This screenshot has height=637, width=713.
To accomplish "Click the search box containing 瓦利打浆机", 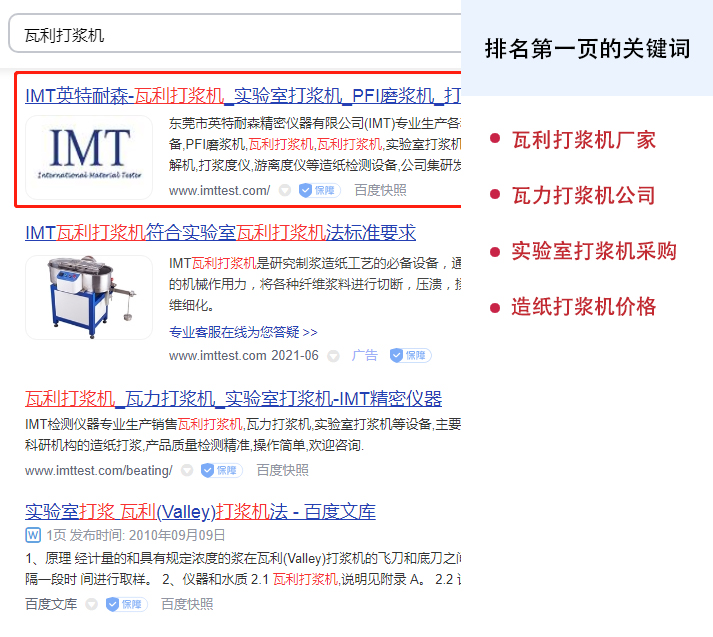I will tap(230, 35).
